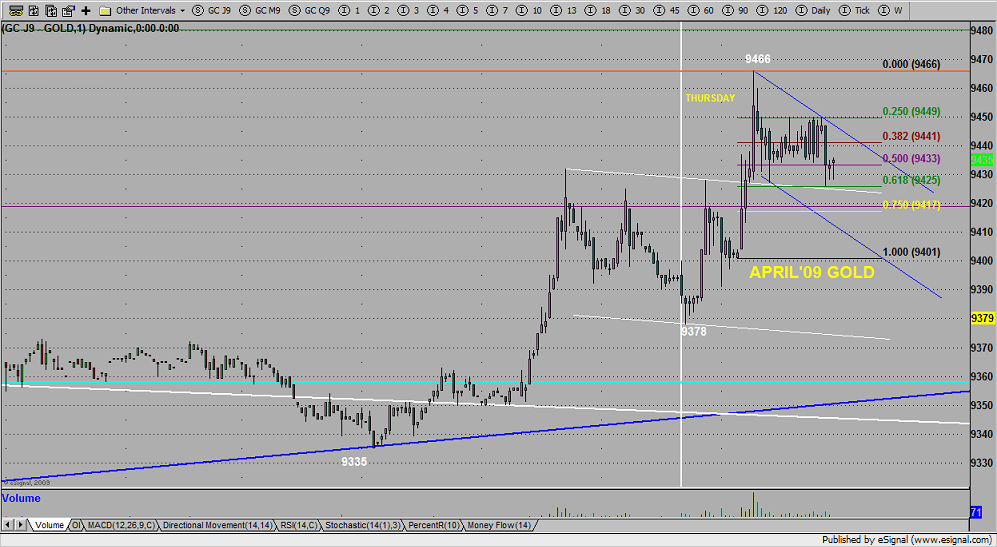Click the 9466 high price label
The height and width of the screenshot is (547, 997).
(x=757, y=59)
